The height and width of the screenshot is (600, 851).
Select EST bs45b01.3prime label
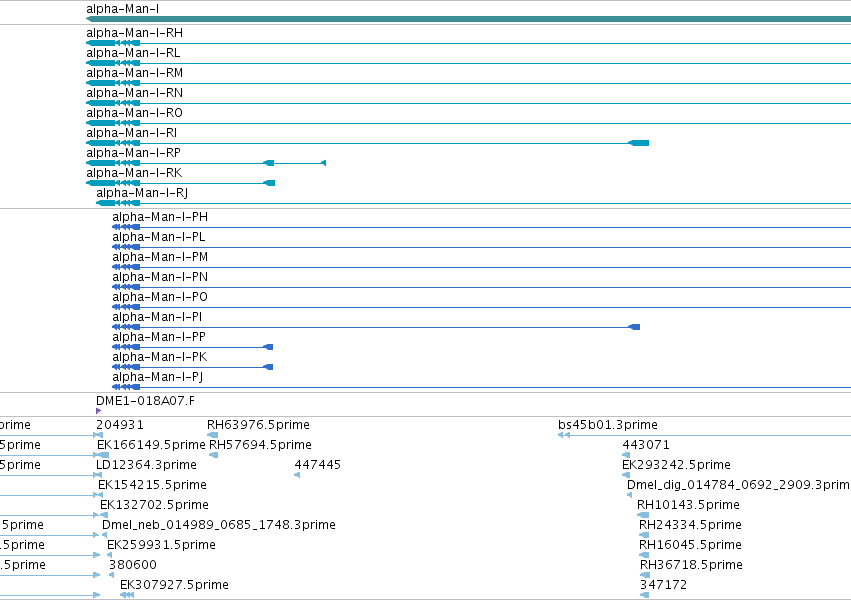point(608,425)
